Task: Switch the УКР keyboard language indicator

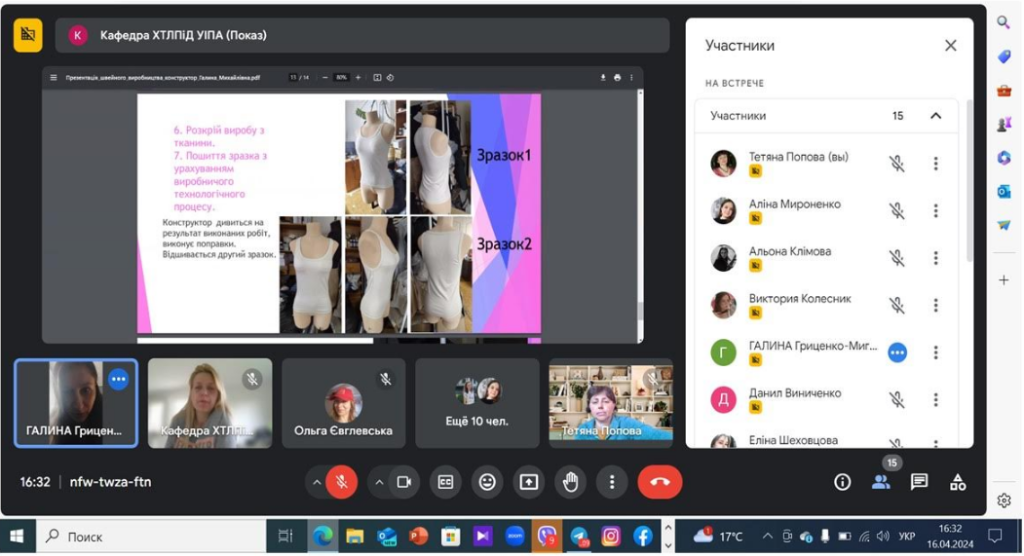Action: point(906,536)
